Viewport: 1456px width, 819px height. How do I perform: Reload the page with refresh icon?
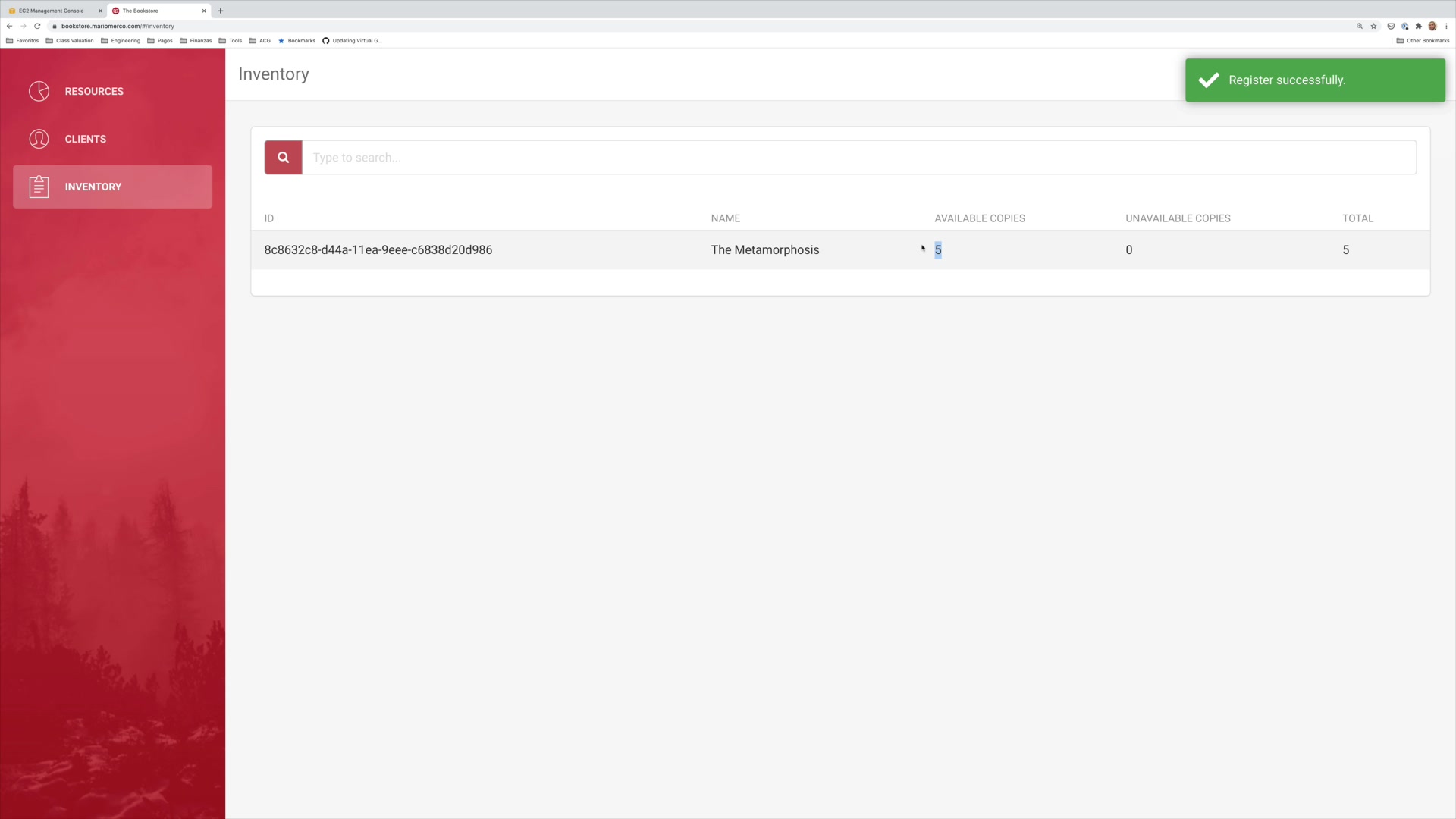[x=37, y=26]
